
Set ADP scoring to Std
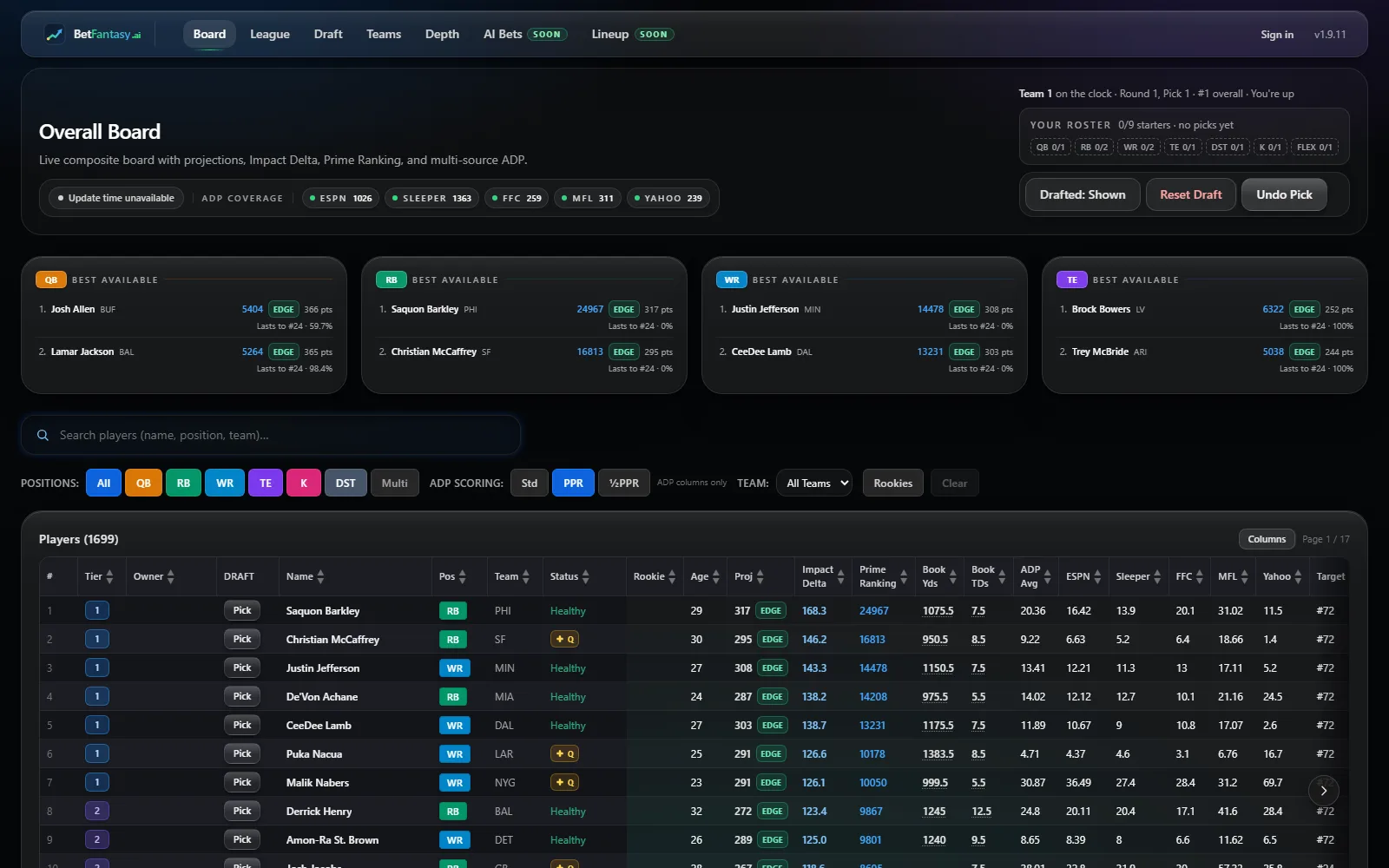coord(530,483)
